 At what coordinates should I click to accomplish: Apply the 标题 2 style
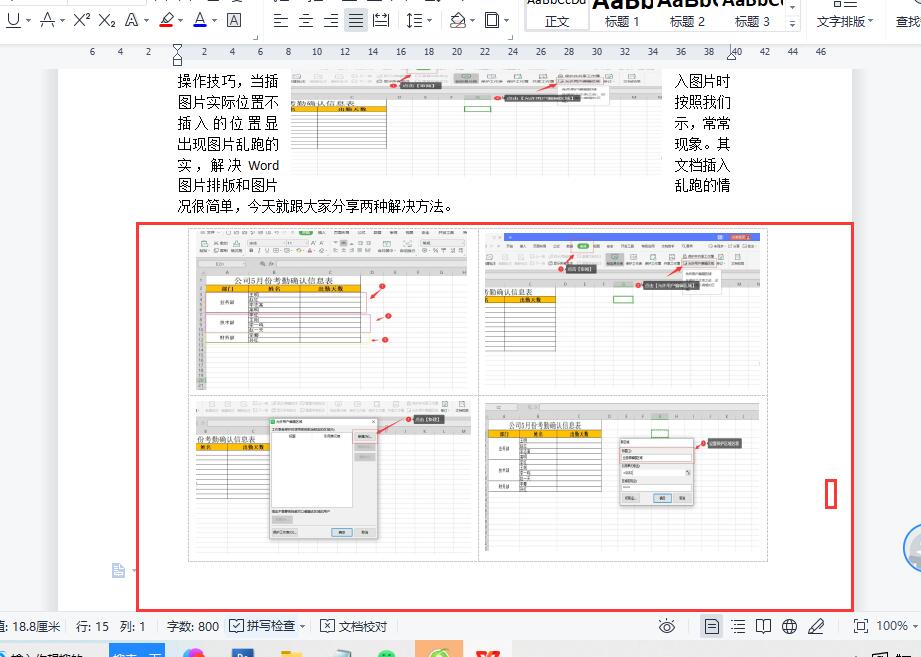click(x=687, y=15)
